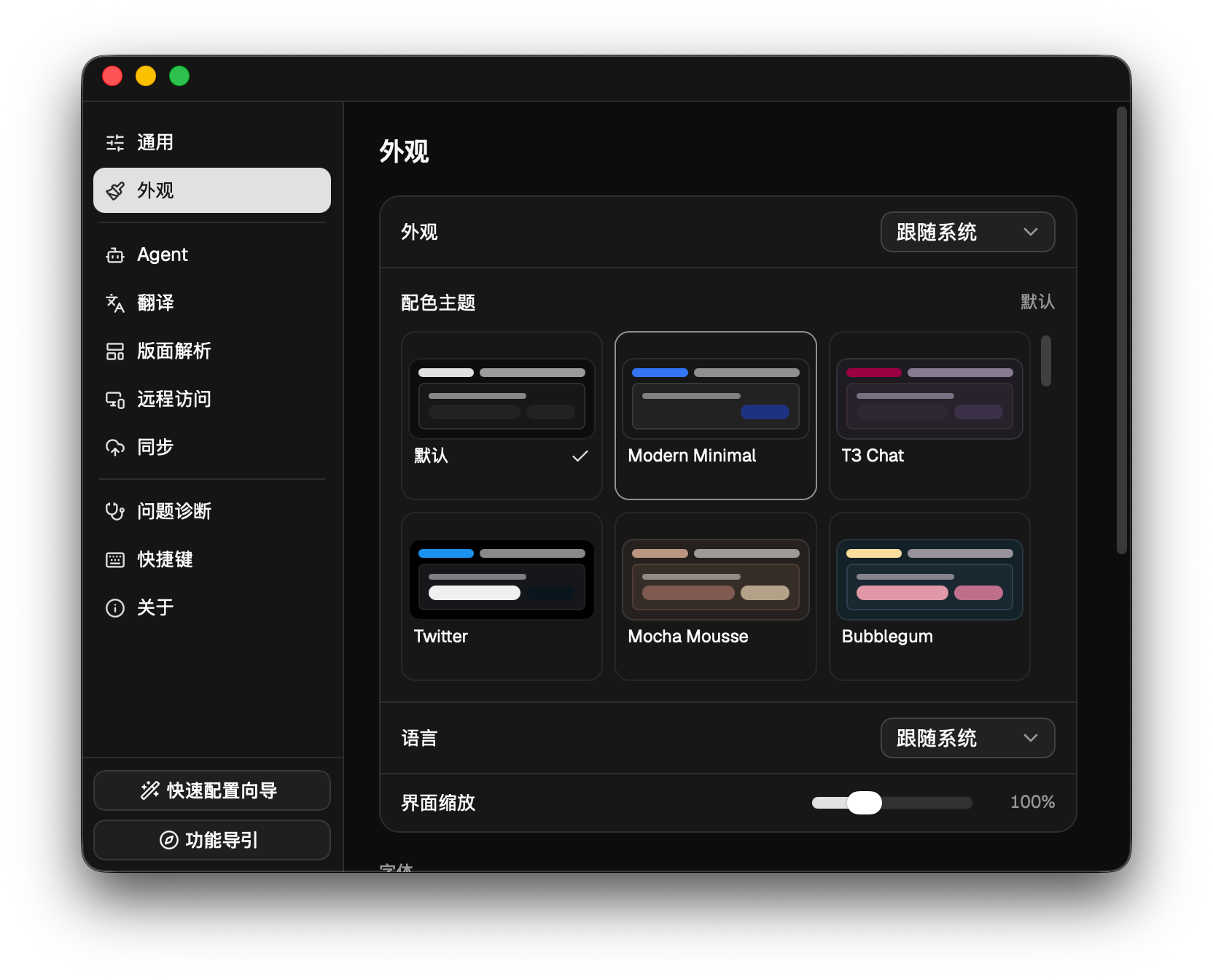Open the 问题诊断 page
1213x980 pixels.
[x=212, y=512]
